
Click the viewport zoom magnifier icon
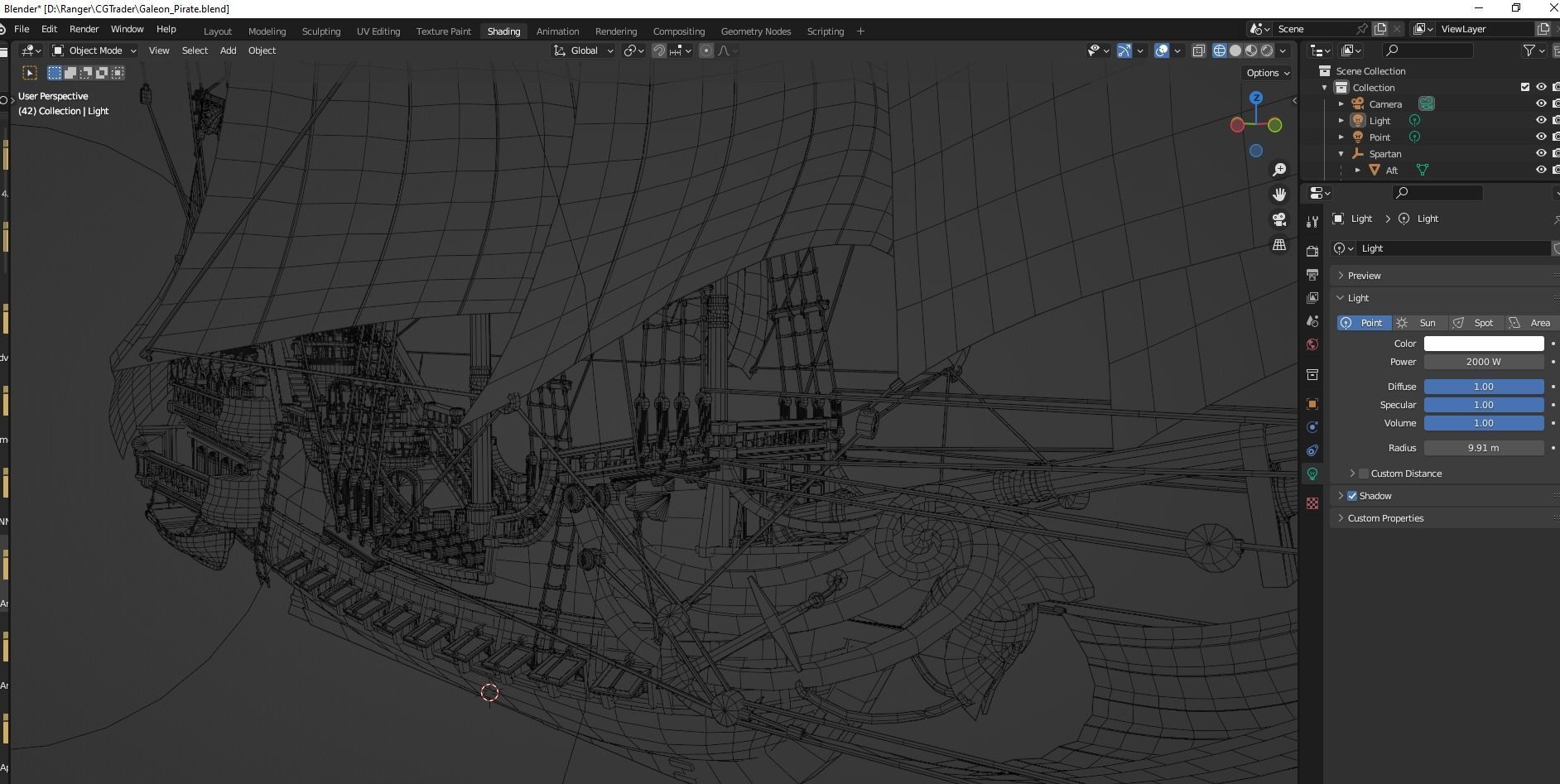[x=1279, y=170]
